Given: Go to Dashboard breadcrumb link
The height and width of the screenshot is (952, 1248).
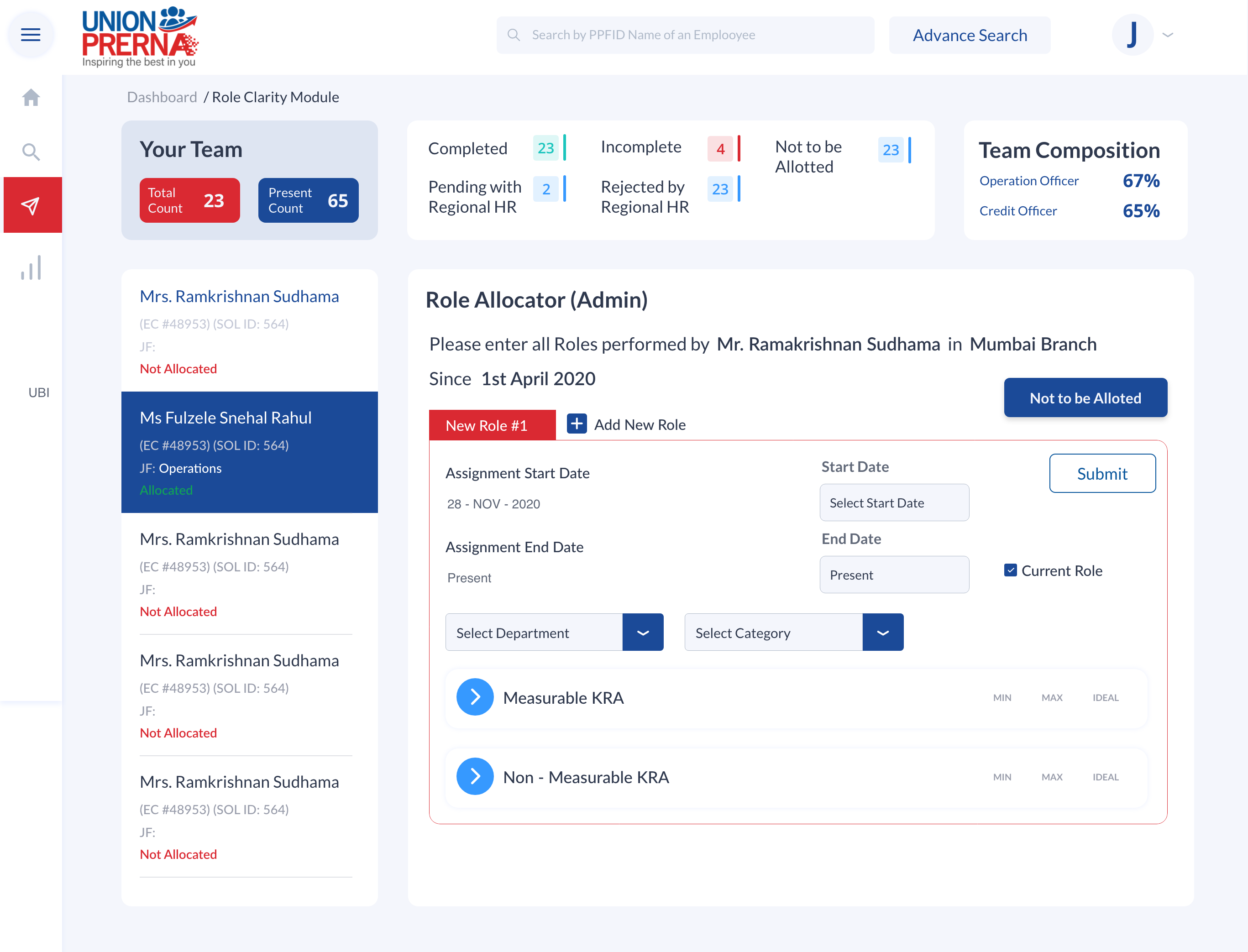Looking at the screenshot, I should [x=162, y=97].
